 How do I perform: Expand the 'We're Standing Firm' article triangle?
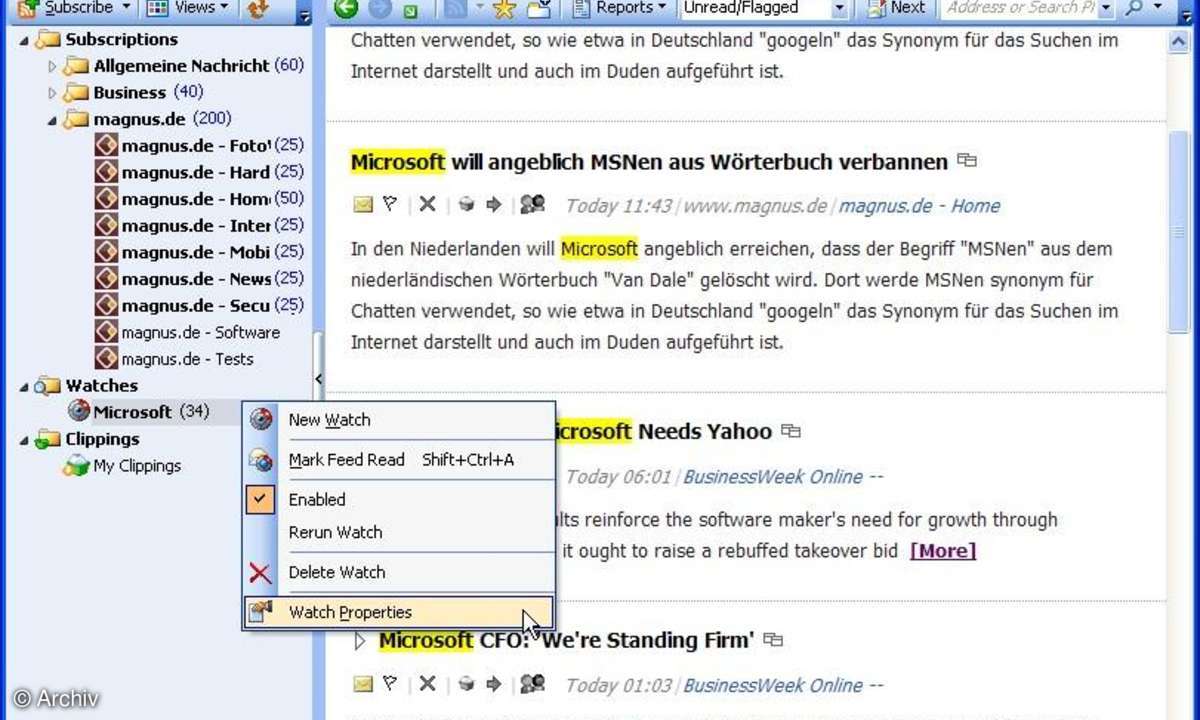[361, 640]
